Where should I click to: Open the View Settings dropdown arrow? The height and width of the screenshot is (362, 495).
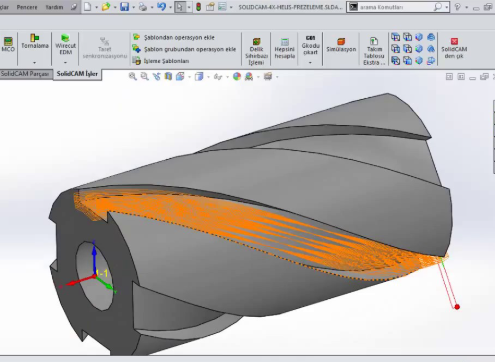click(277, 77)
